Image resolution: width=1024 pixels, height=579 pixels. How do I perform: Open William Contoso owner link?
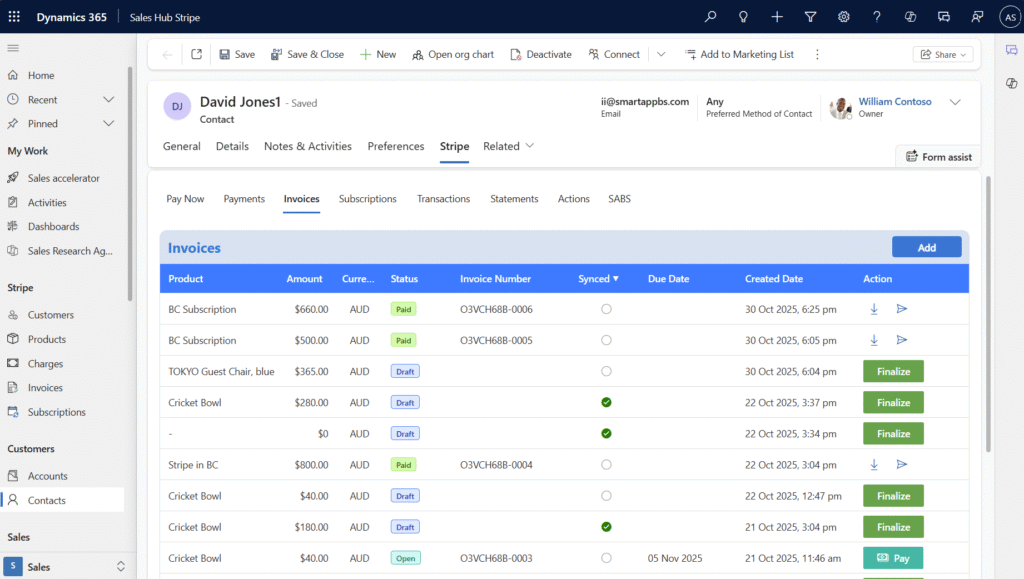[x=895, y=102]
